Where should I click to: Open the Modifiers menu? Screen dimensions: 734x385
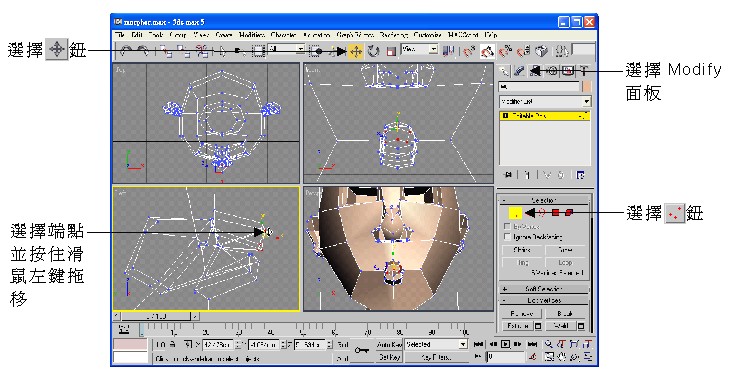(251, 35)
